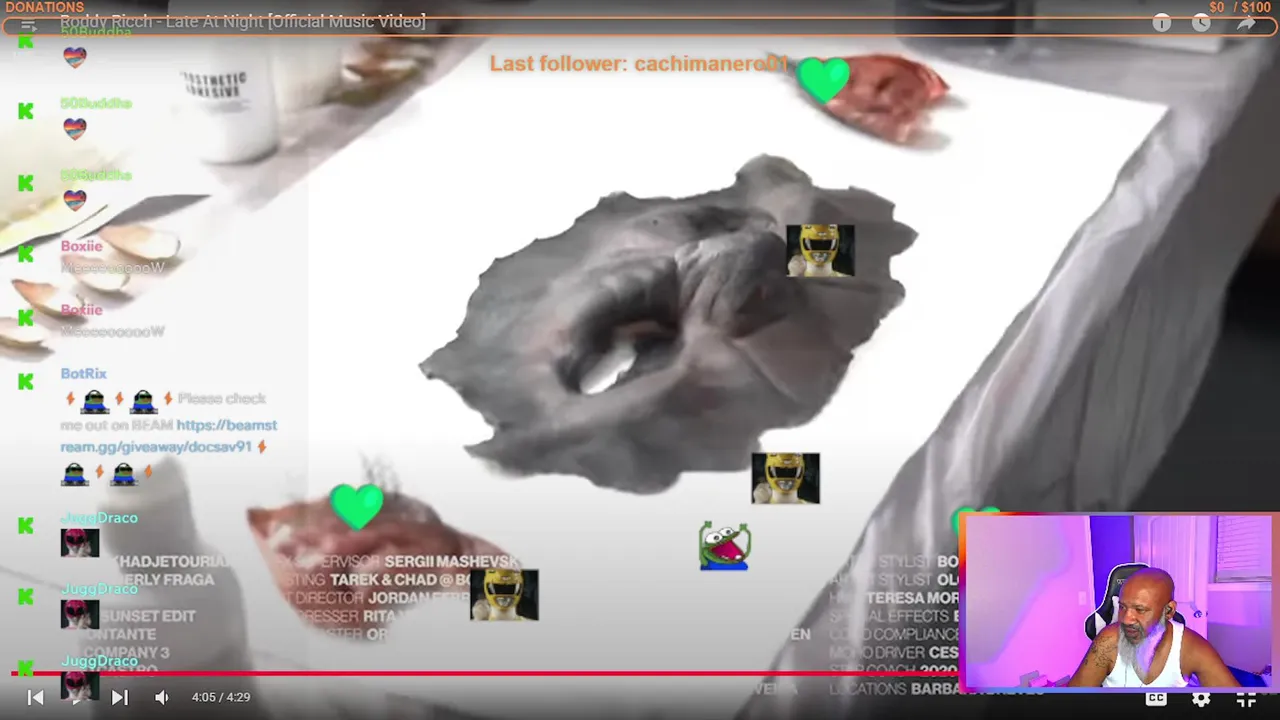Click the Share arrow icon
The height and width of the screenshot is (720, 1280).
tap(1246, 22)
